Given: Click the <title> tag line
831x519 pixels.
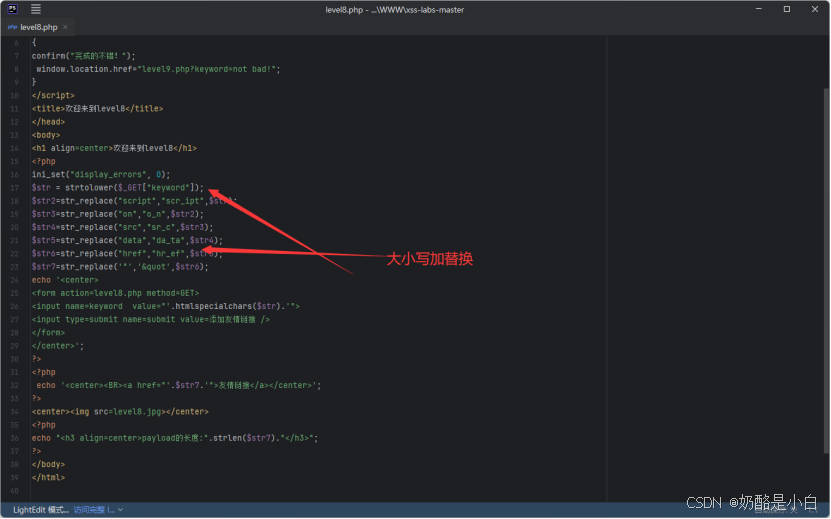Looking at the screenshot, I should point(98,109).
